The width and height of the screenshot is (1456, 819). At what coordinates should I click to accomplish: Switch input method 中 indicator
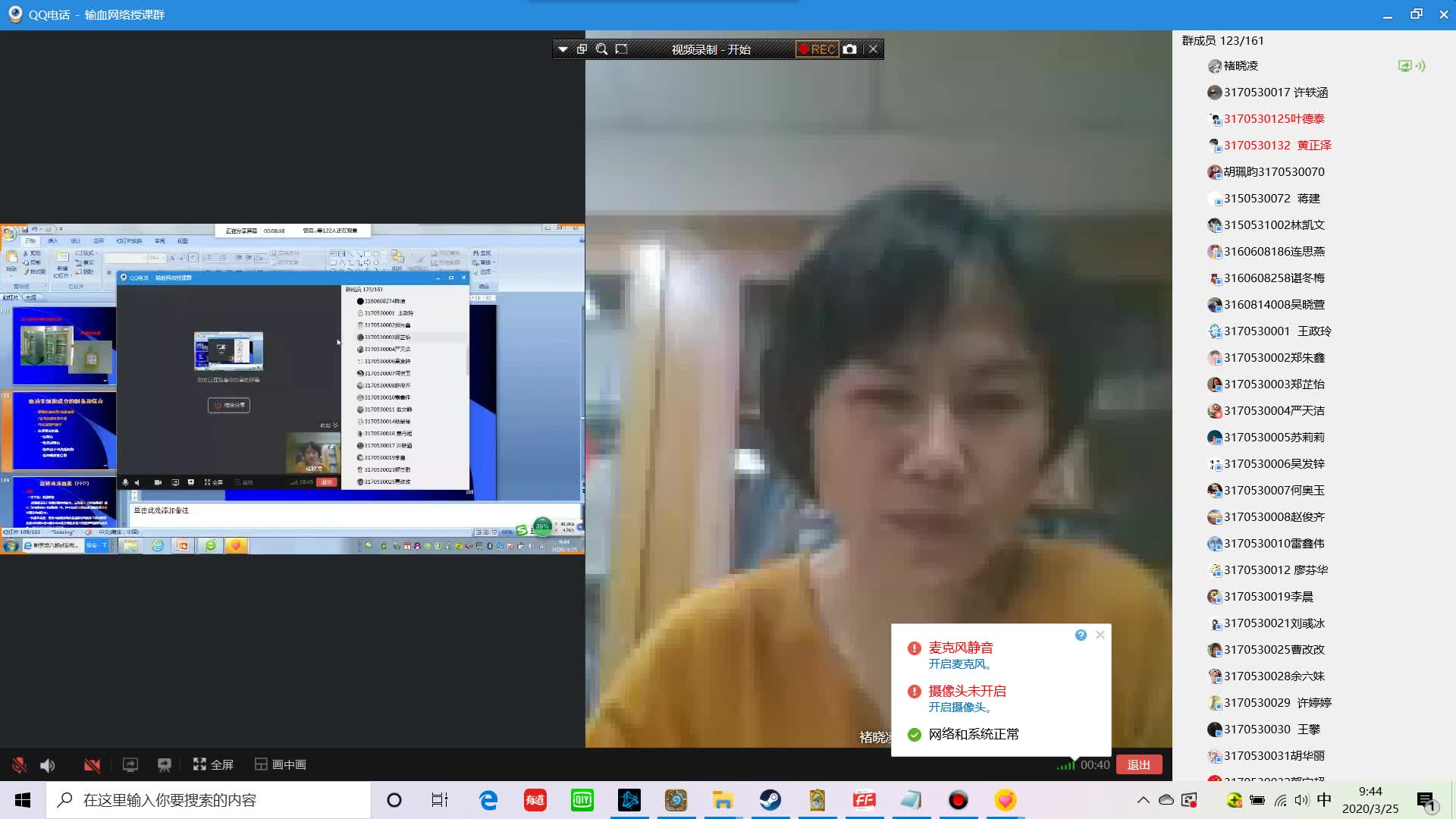pyautogui.click(x=1324, y=800)
